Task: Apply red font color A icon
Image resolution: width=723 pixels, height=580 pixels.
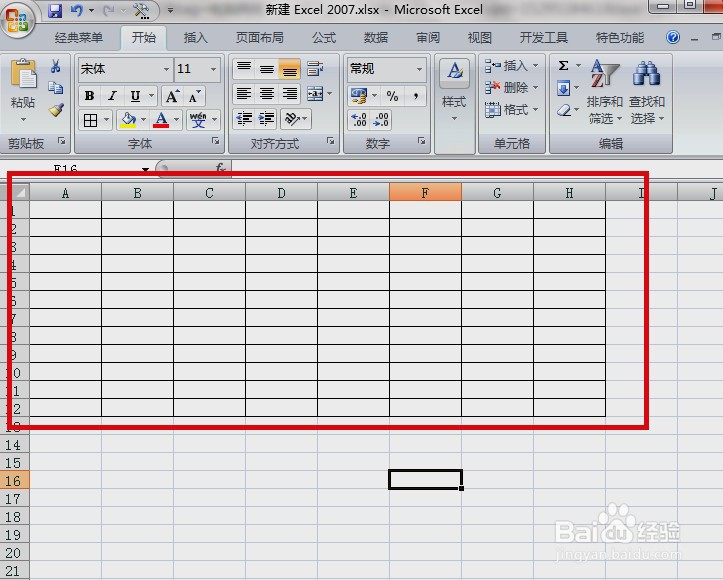Action: click(x=161, y=120)
